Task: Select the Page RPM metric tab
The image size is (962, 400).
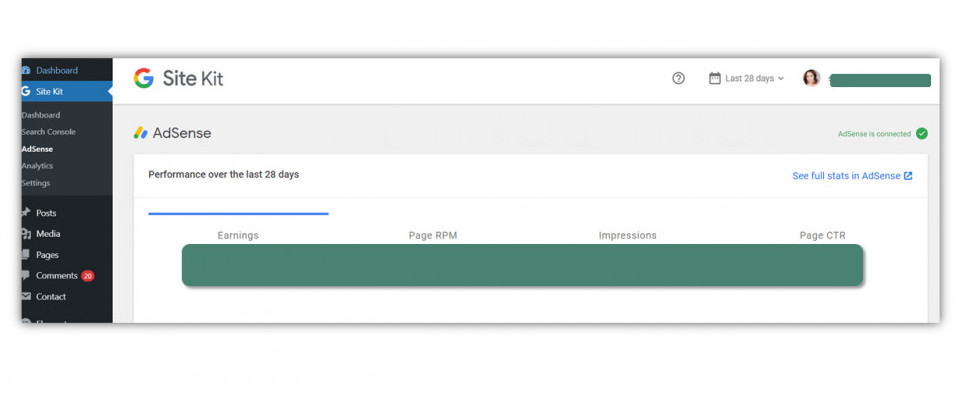Action: 433,236
